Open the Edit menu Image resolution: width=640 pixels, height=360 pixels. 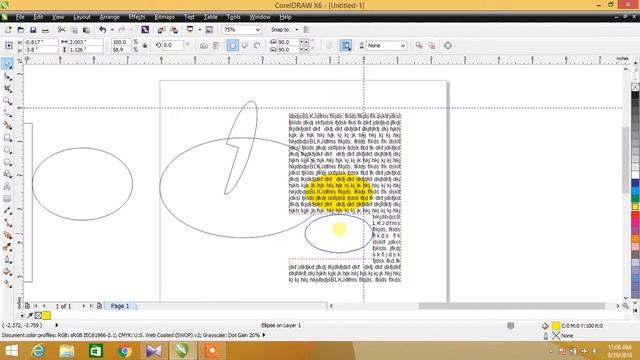coord(38,17)
